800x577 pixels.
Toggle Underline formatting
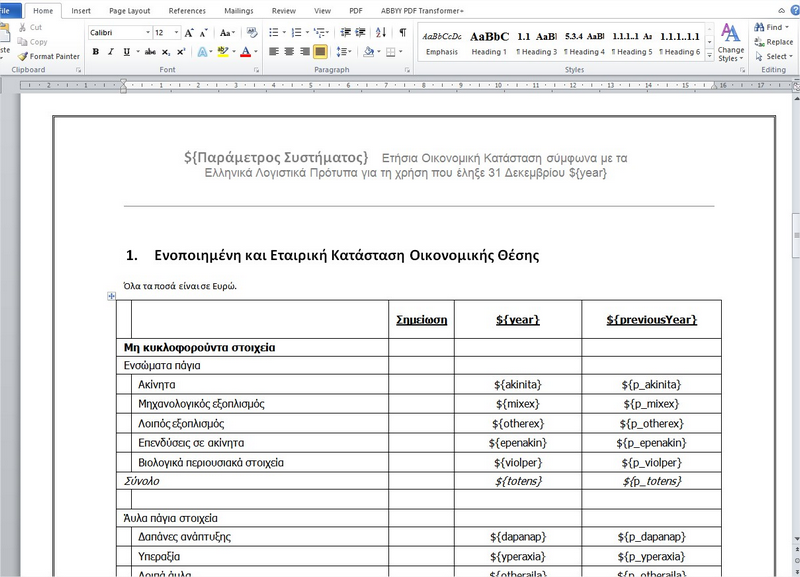point(126,52)
